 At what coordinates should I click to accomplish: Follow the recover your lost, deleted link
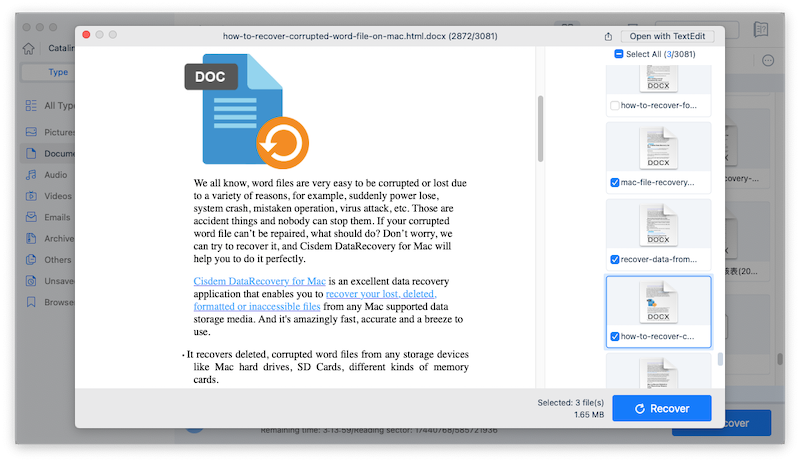tap(381, 294)
